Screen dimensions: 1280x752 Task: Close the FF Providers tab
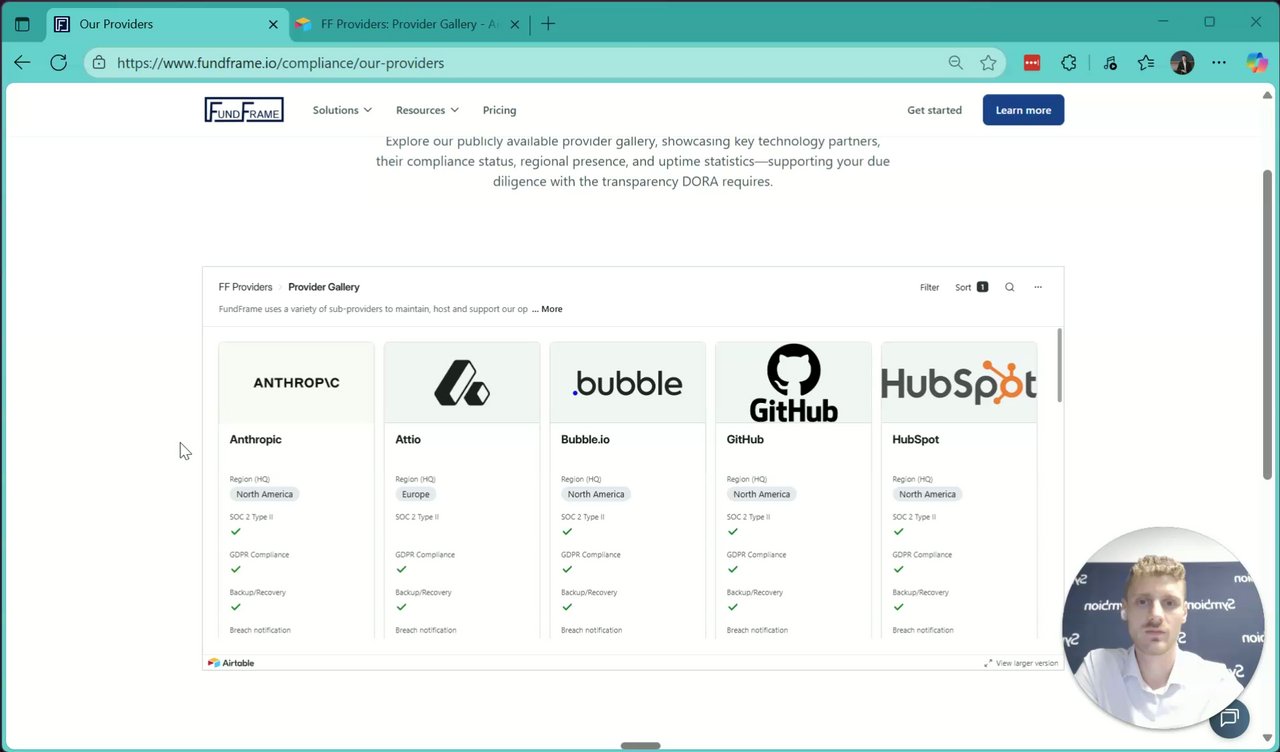515,24
